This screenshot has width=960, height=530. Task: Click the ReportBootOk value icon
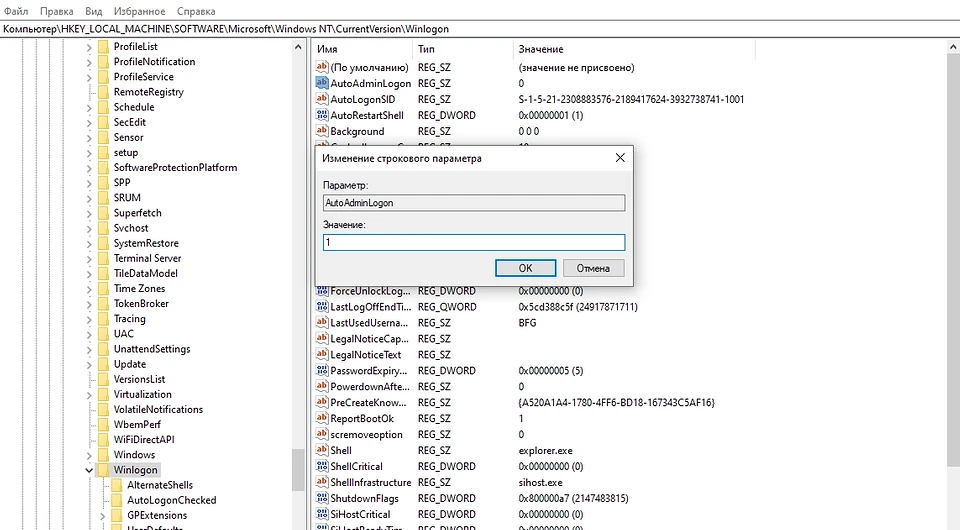[322, 419]
